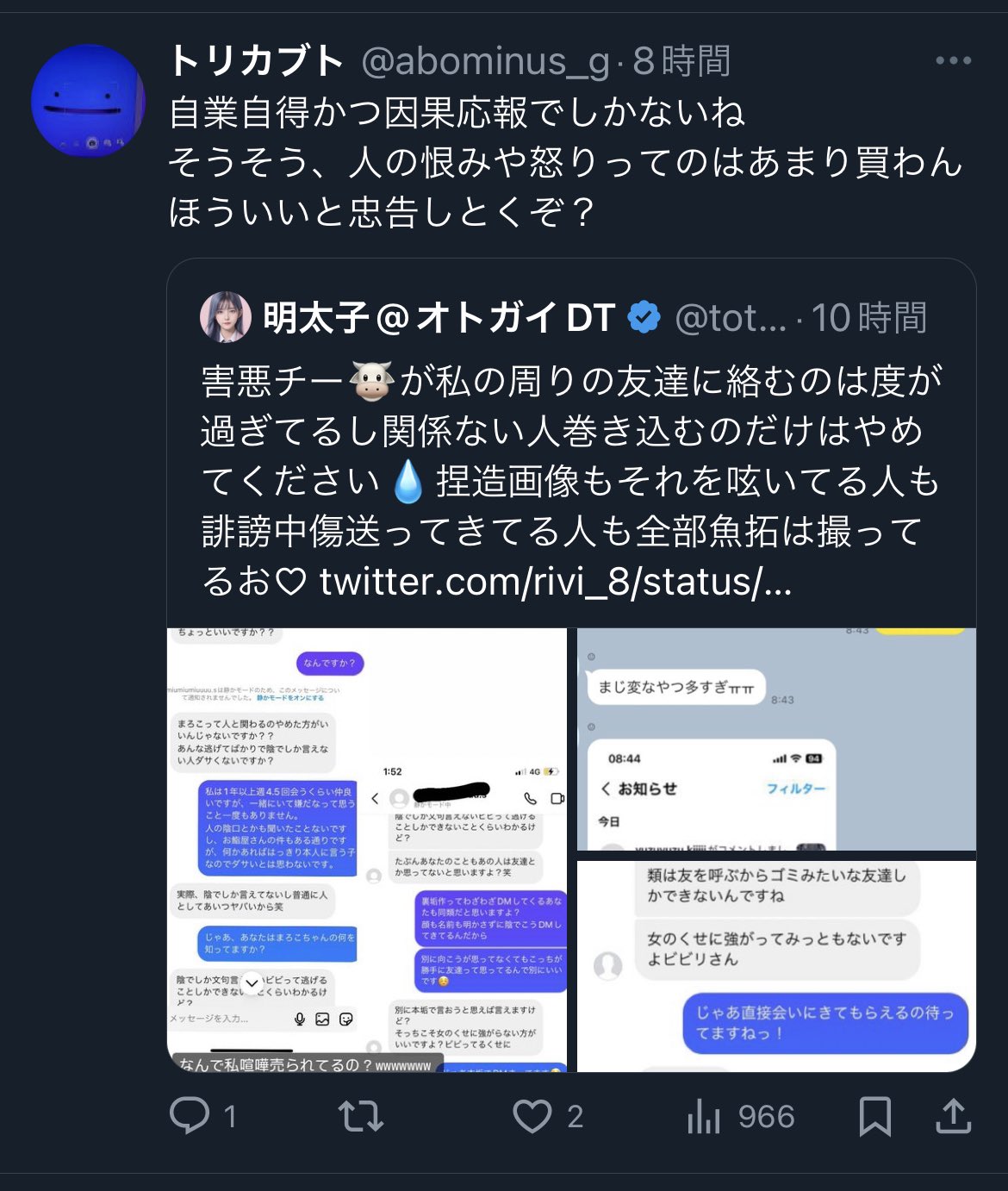This screenshot has height=1191, width=1008.
Task: Open the three-dot more options menu
Action: click(953, 60)
